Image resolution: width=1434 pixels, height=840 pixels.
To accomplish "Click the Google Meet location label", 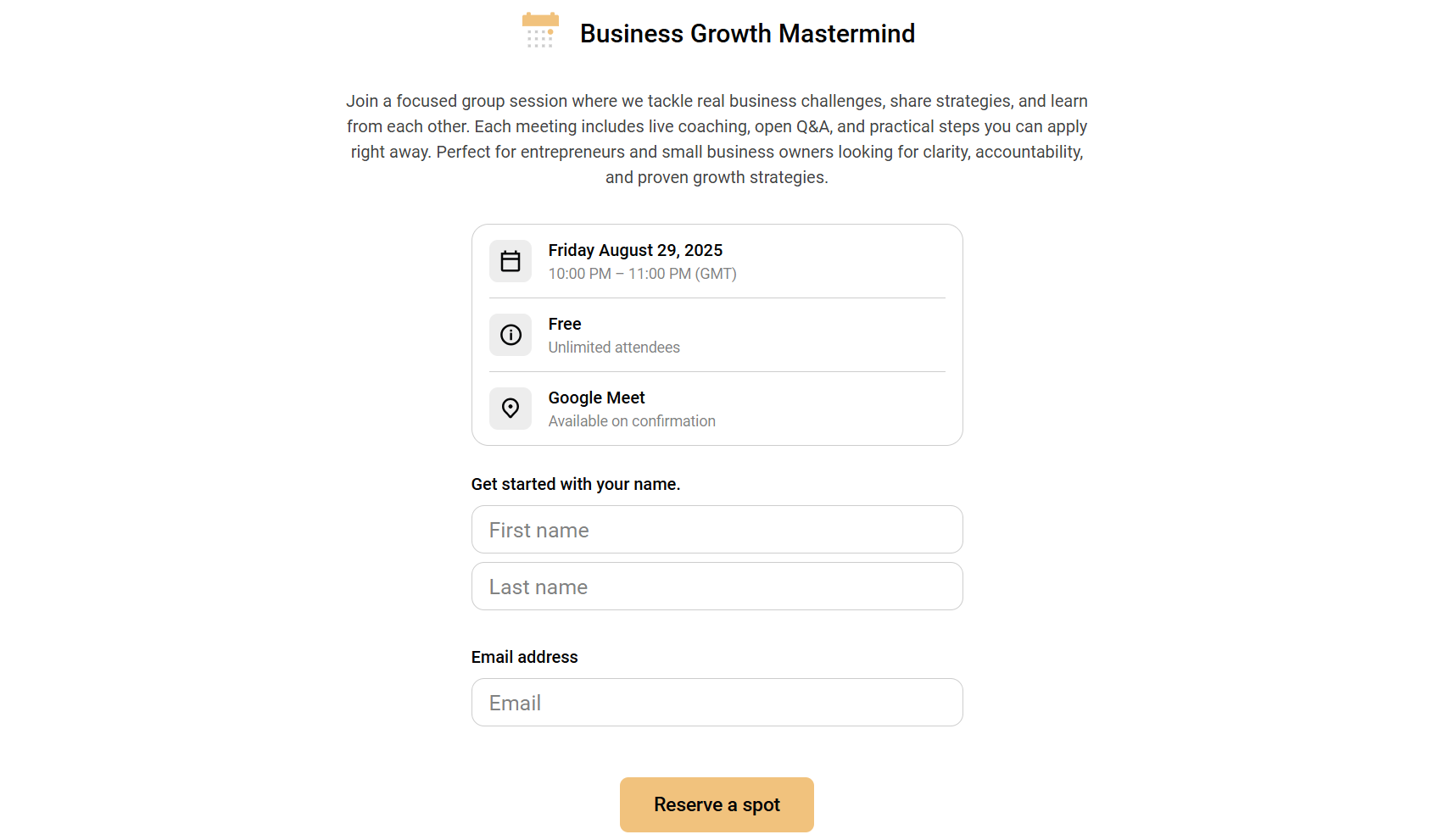I will (596, 398).
